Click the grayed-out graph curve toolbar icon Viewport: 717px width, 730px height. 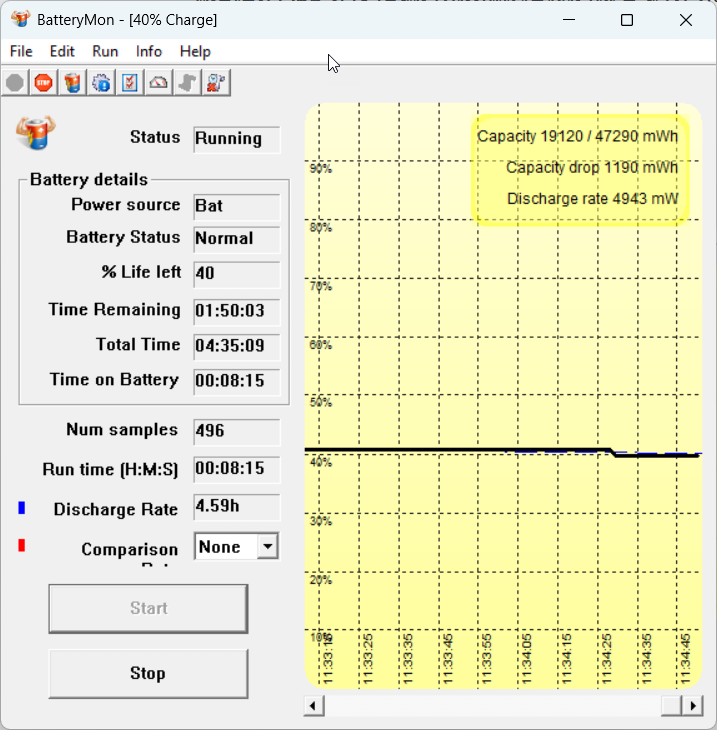click(187, 83)
